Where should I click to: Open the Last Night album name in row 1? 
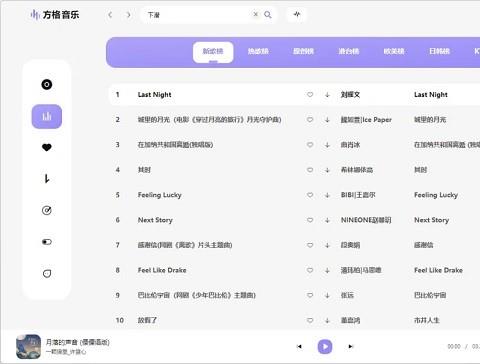tap(431, 95)
